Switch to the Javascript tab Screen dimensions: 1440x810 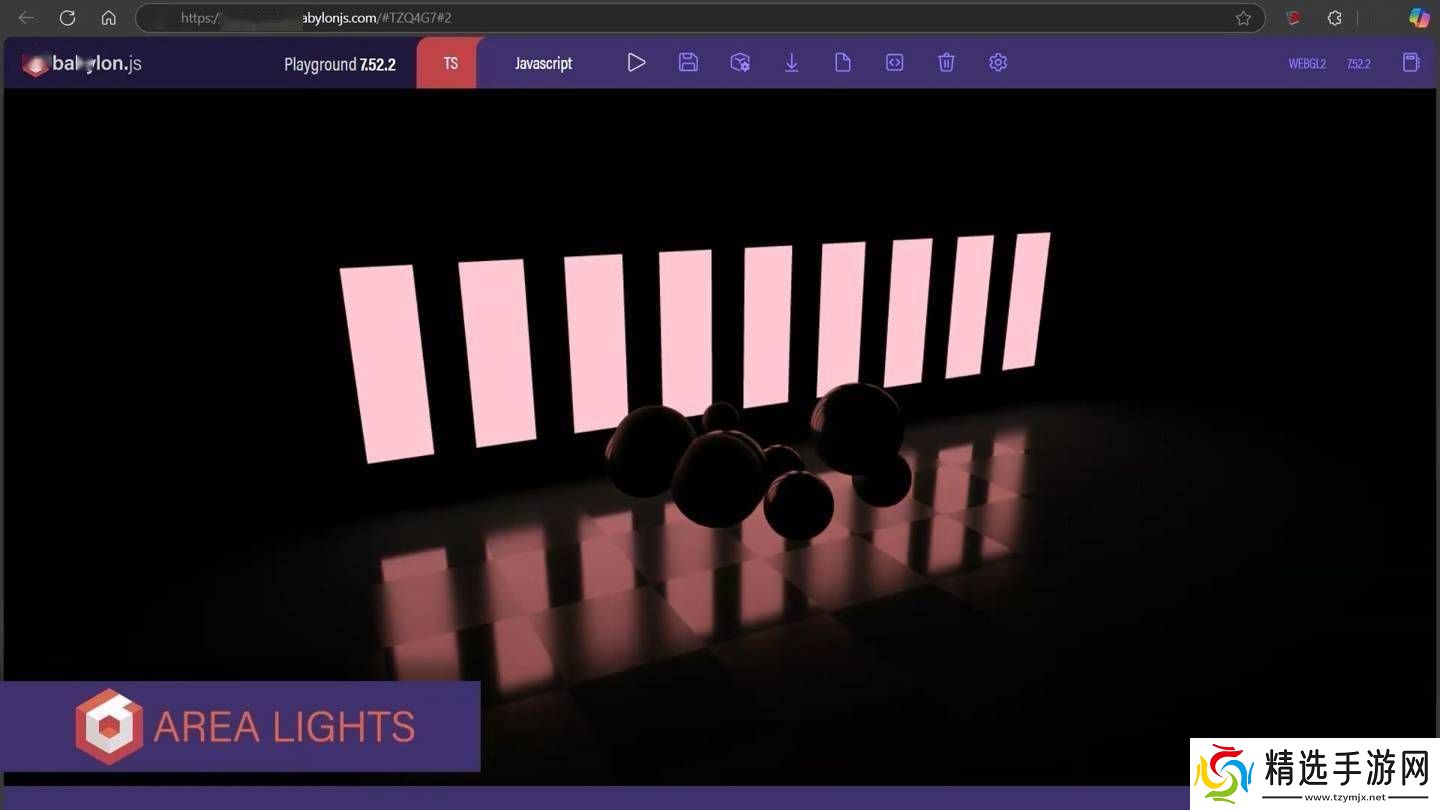click(x=543, y=63)
